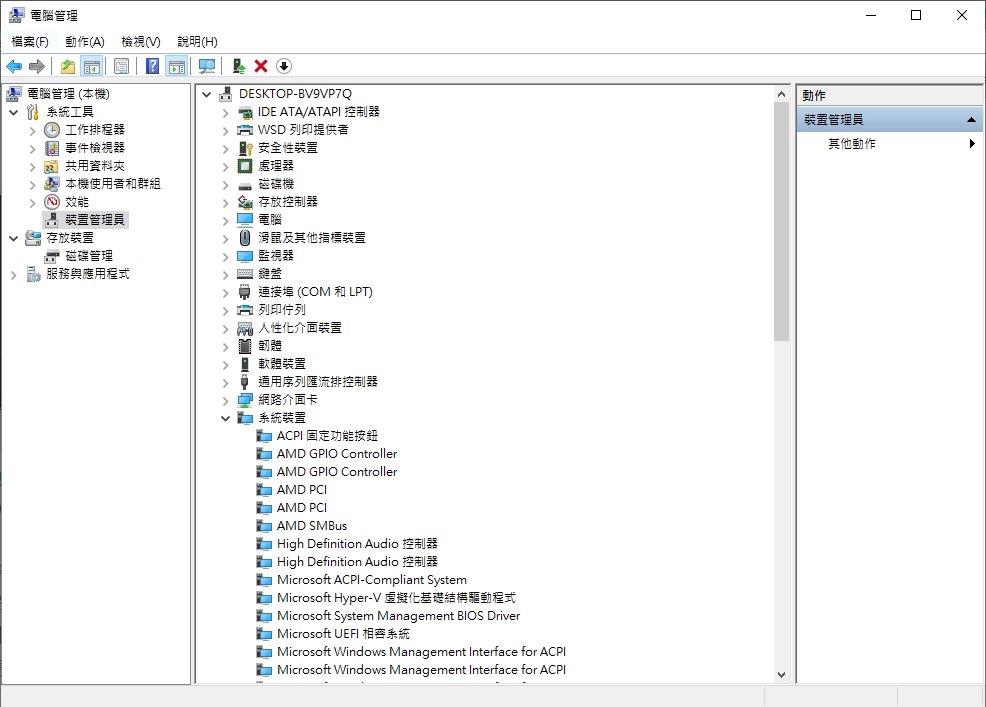986x707 pixels.
Task: Click the device list scroll down arrow
Action: [781, 675]
